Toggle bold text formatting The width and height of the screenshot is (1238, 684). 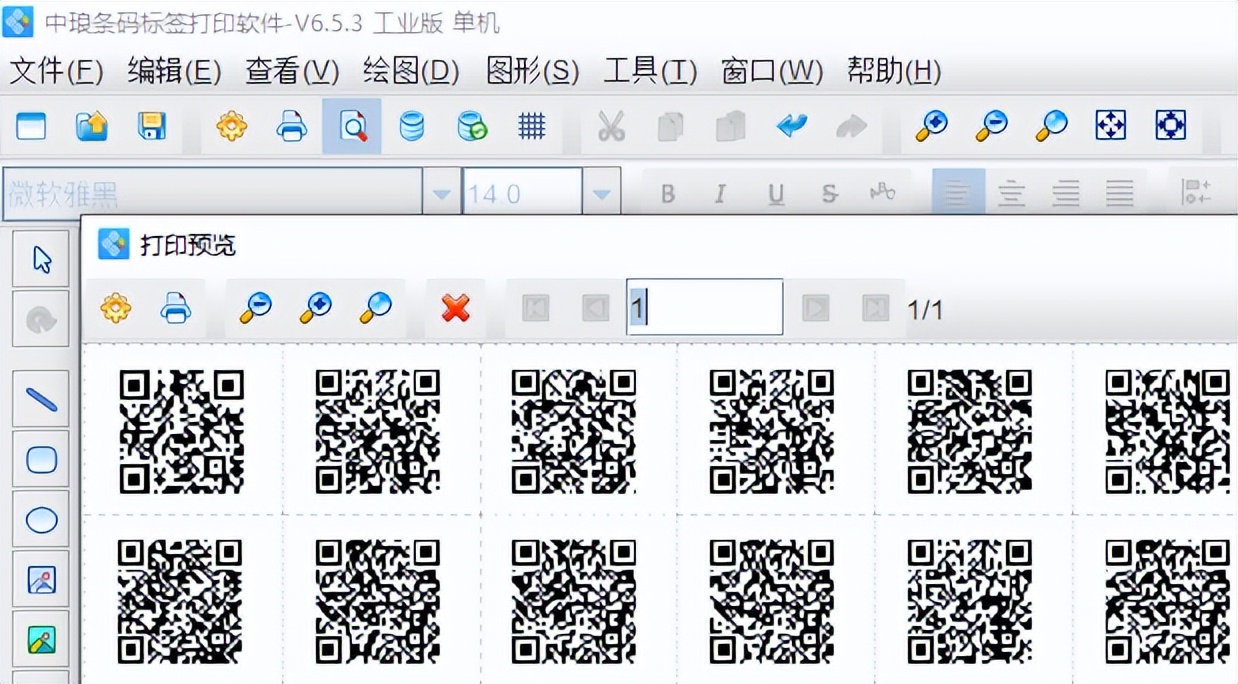click(667, 193)
